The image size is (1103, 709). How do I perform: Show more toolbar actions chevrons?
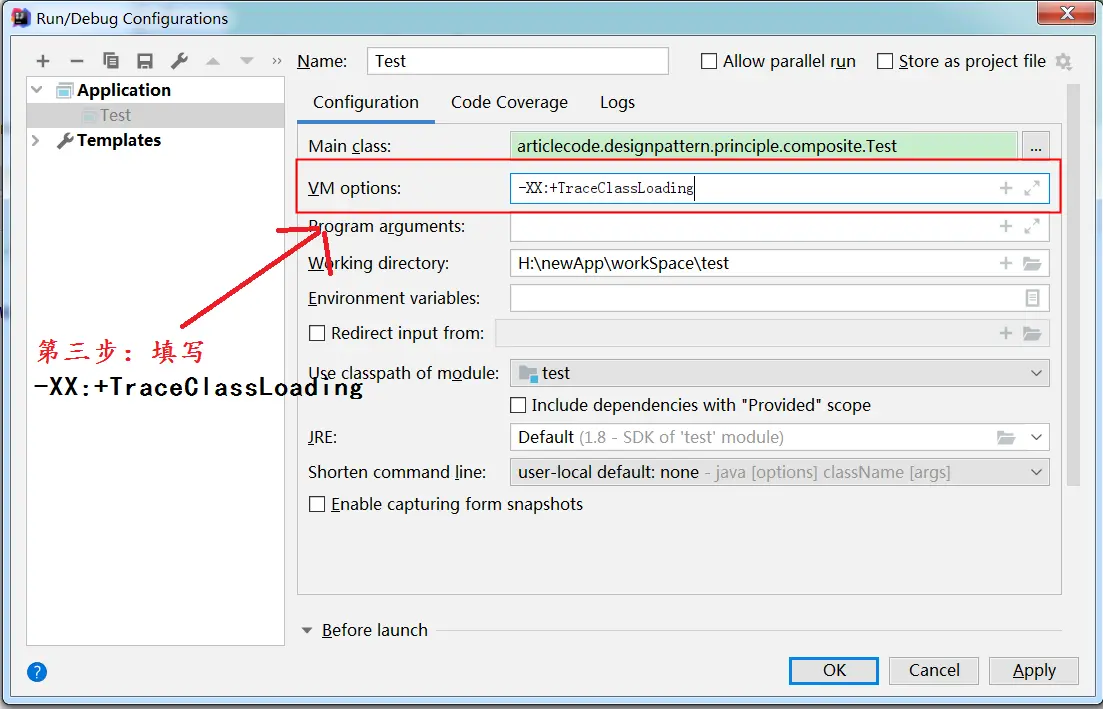click(276, 61)
